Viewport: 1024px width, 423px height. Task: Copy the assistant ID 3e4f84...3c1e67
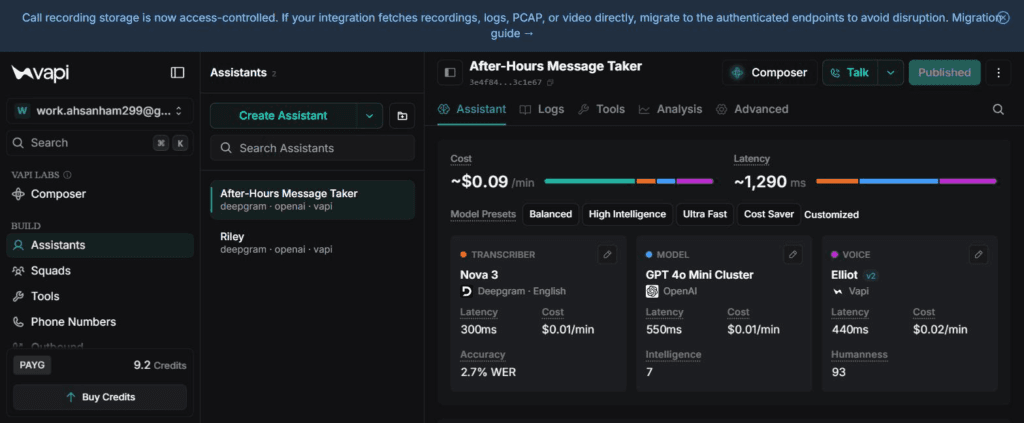pos(550,82)
